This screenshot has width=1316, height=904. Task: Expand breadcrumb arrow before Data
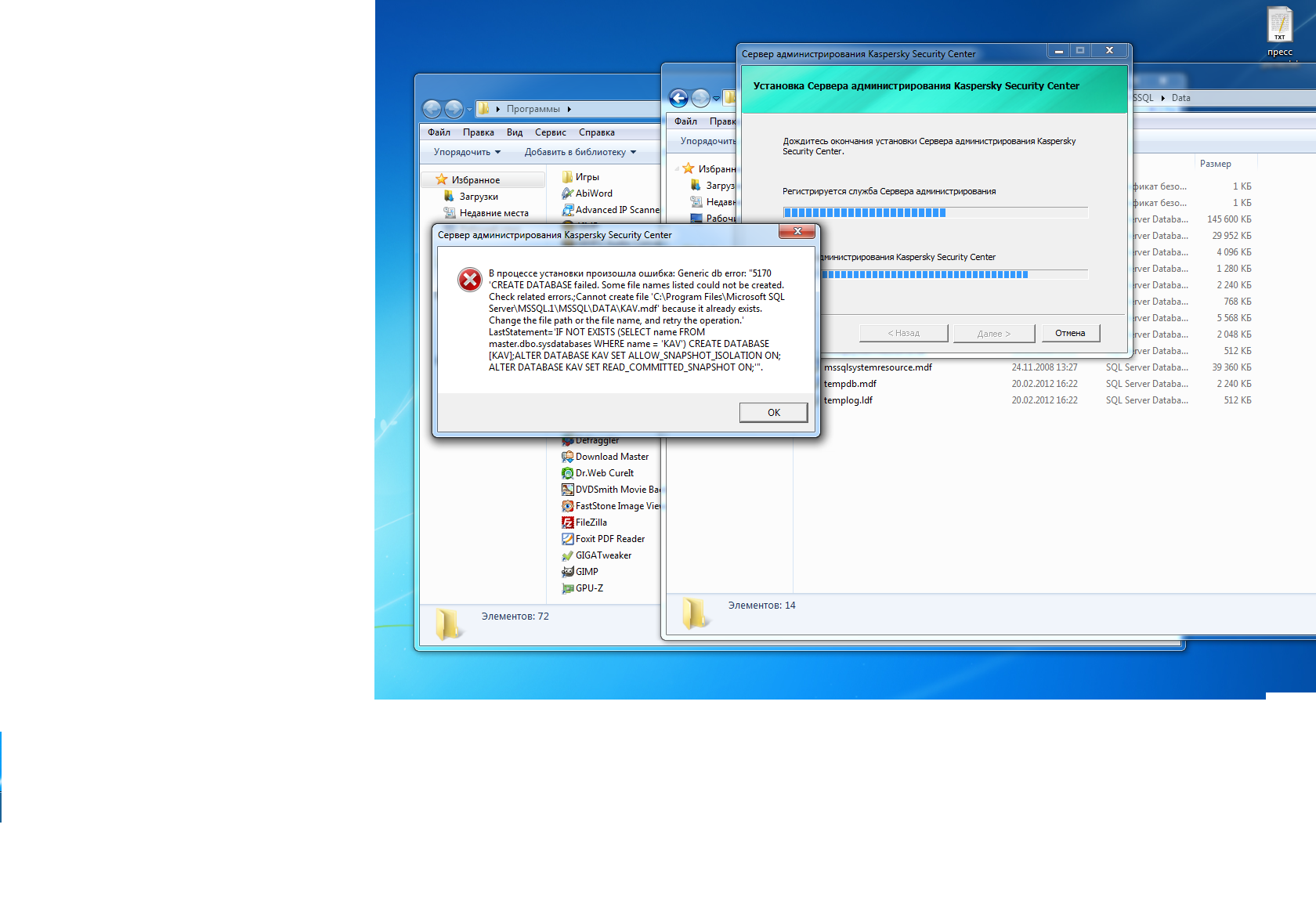coord(1163,98)
